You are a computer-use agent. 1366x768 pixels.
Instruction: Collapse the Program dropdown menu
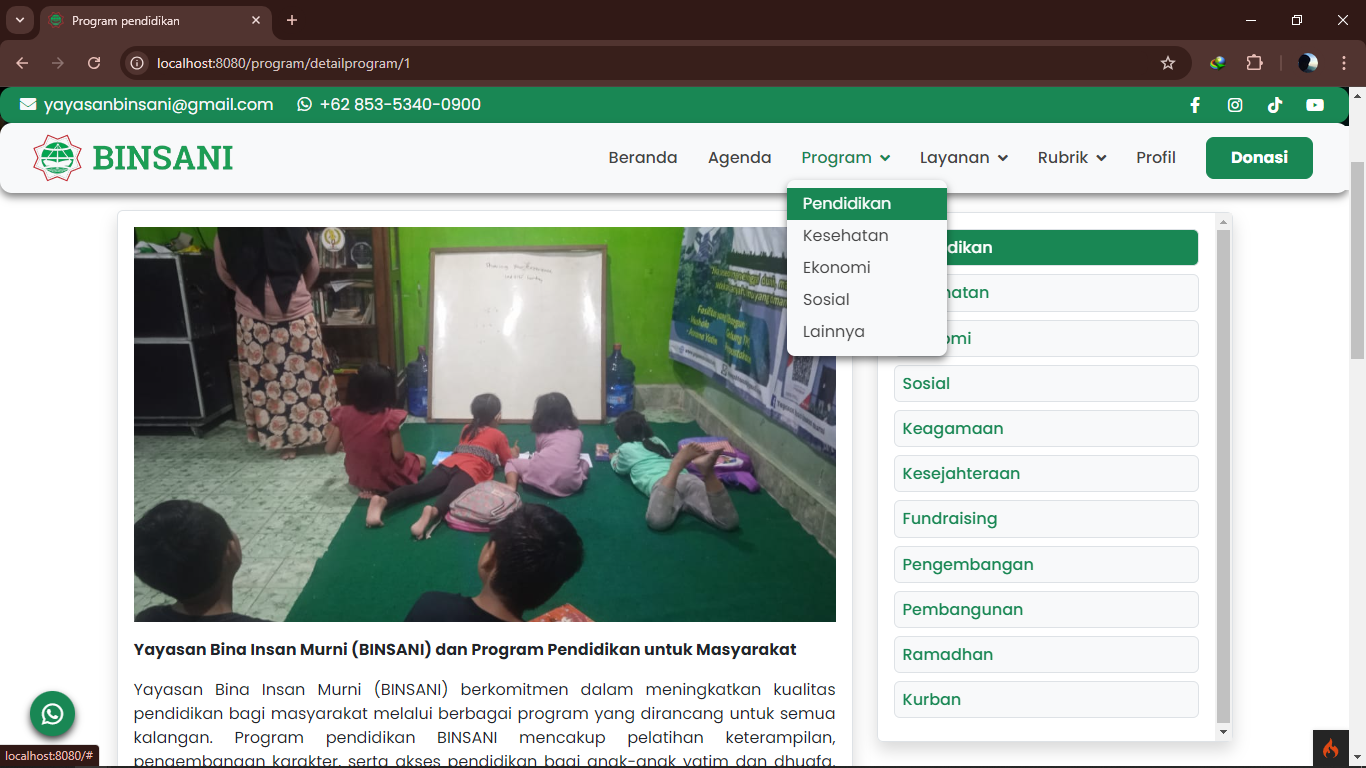[845, 158]
